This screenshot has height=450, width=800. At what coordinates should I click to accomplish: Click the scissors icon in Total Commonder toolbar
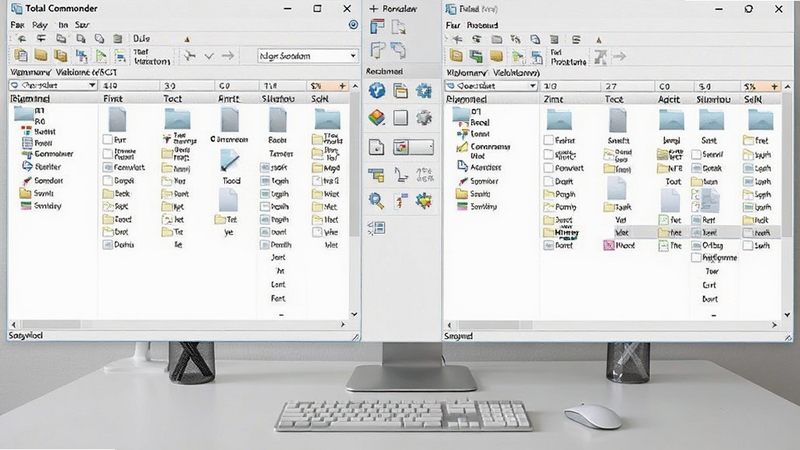pos(190,56)
